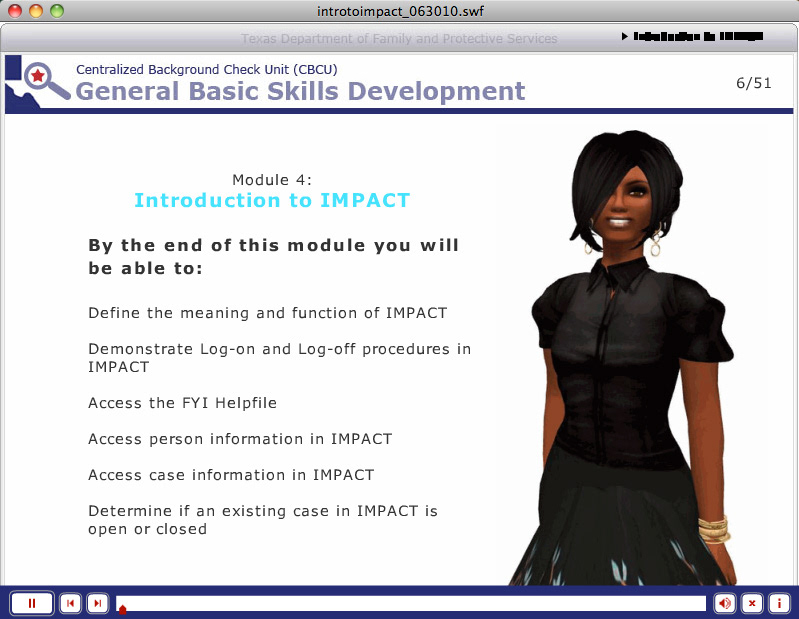This screenshot has height=619, width=799.
Task: Click Texas Department of Family header text
Action: coord(399,39)
